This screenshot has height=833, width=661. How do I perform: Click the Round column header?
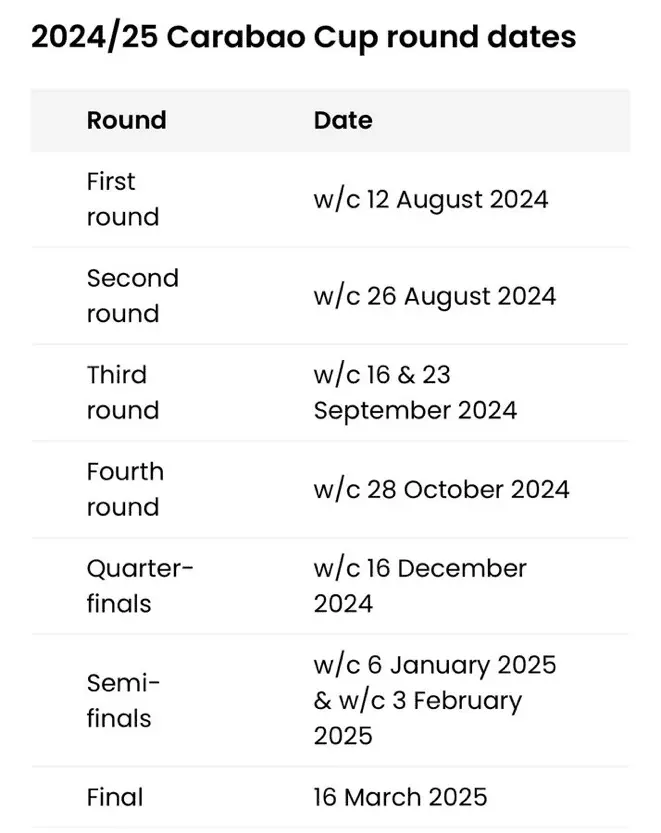point(126,120)
